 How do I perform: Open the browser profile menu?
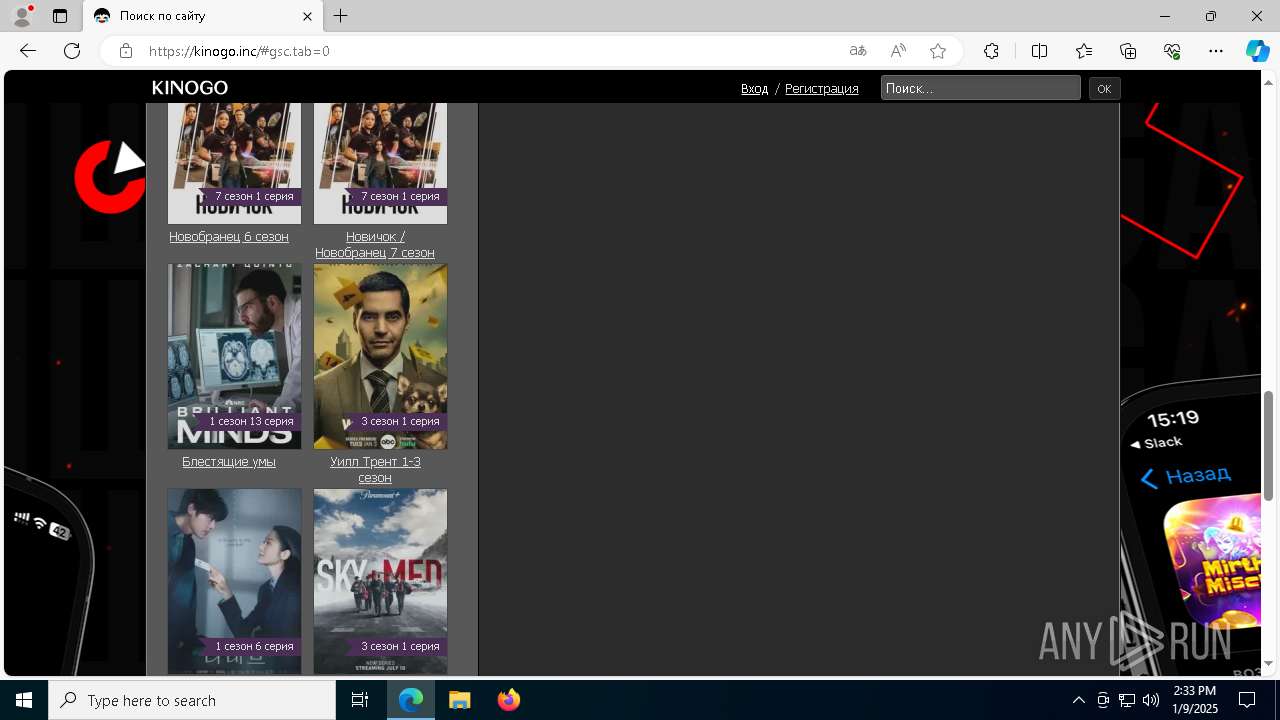[x=22, y=16]
